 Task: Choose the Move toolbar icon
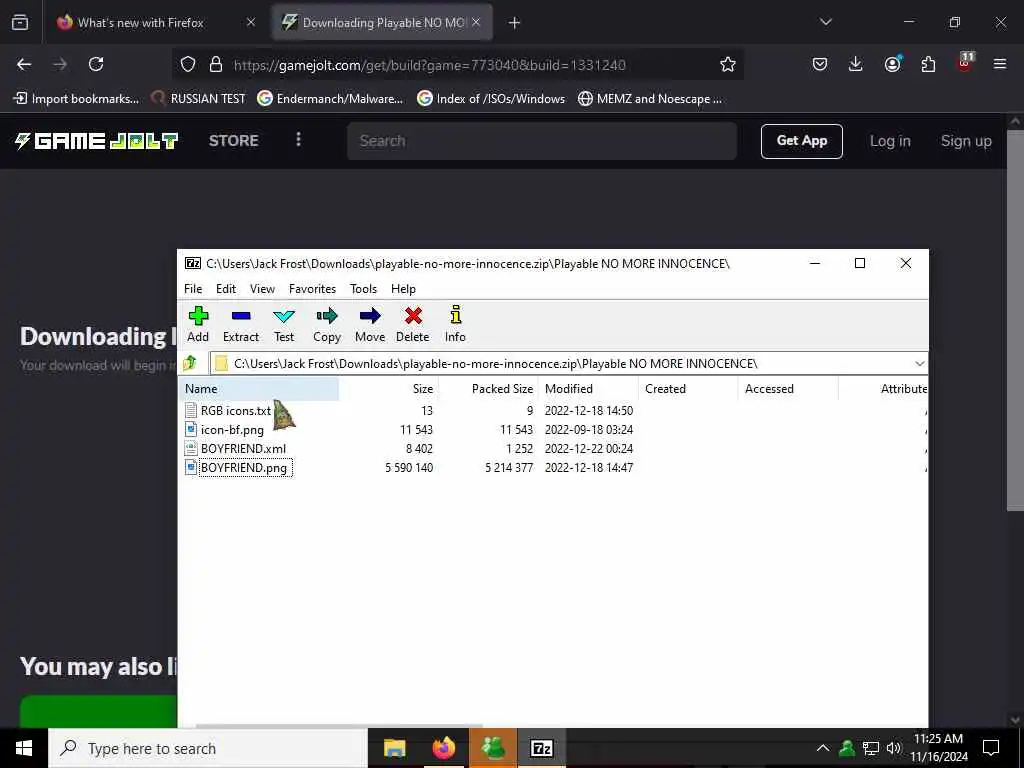[x=370, y=325]
